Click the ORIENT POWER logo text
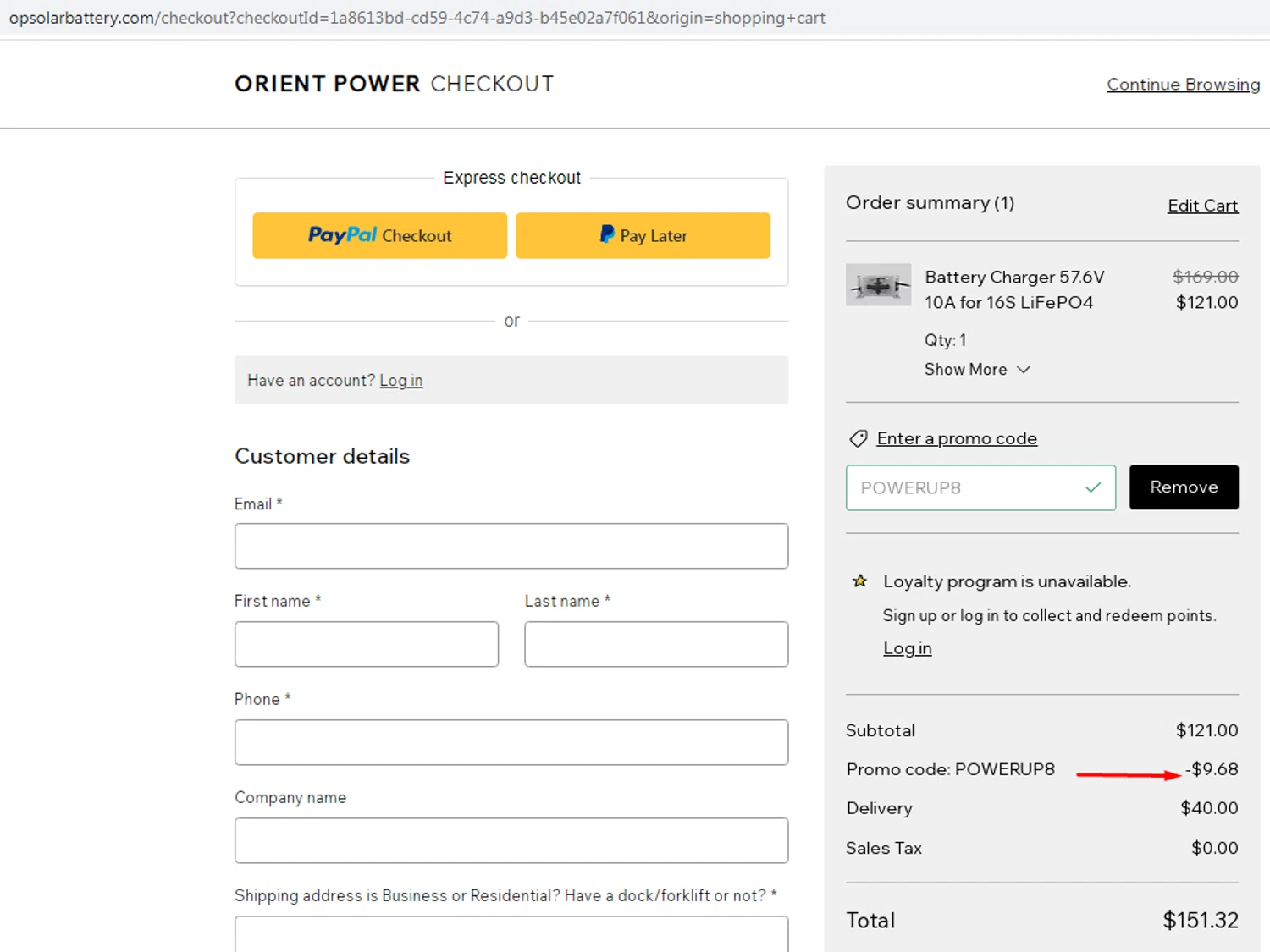This screenshot has width=1270, height=952. 327,84
